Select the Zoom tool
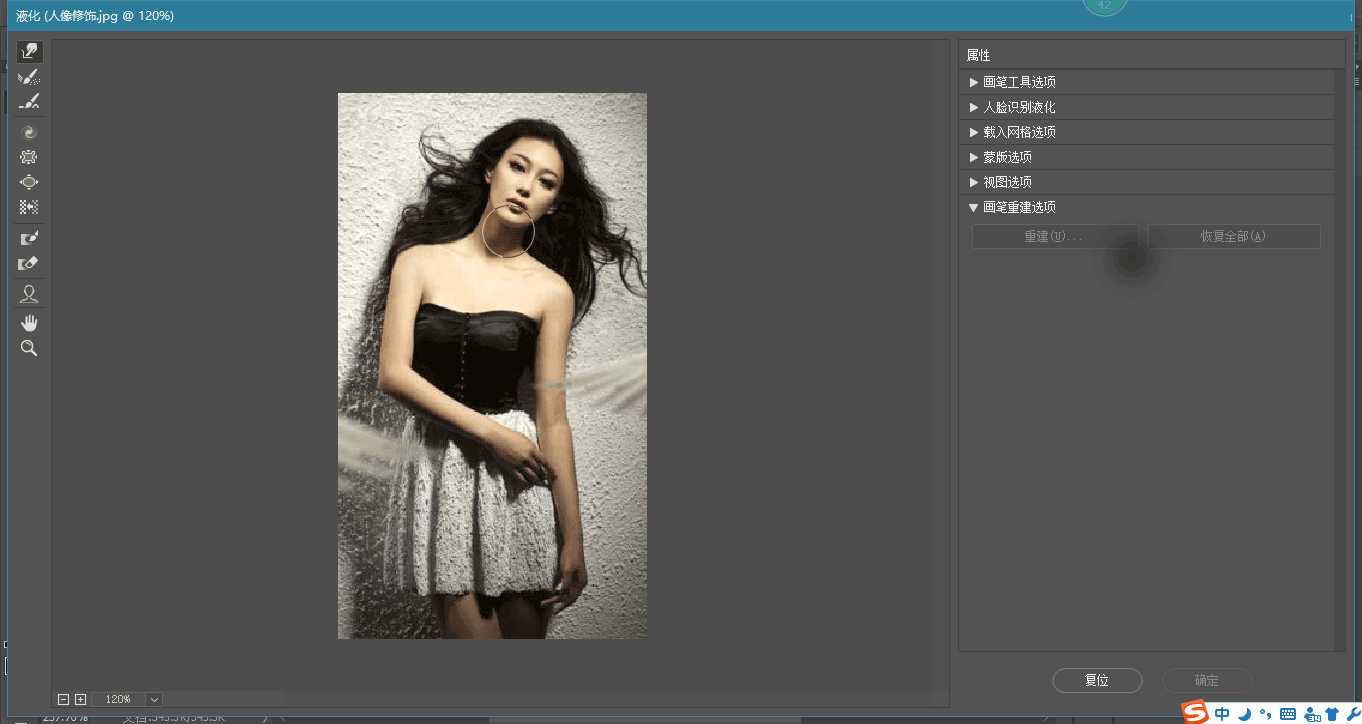Image resolution: width=1362 pixels, height=724 pixels. point(29,348)
